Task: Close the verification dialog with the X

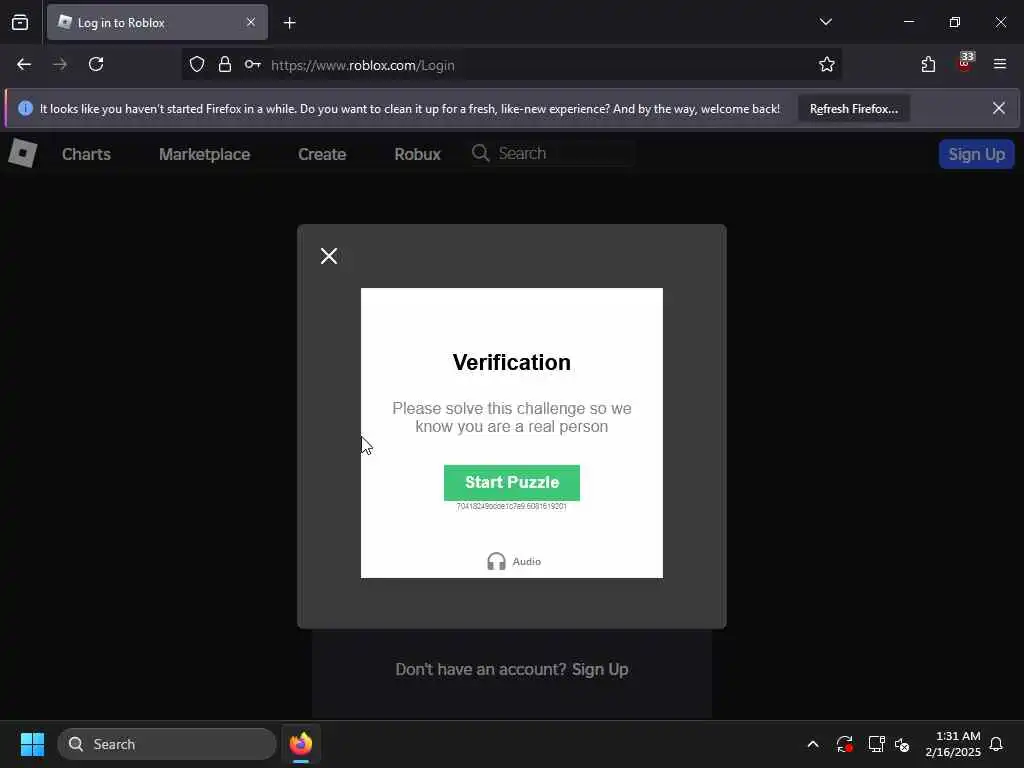Action: 329,256
